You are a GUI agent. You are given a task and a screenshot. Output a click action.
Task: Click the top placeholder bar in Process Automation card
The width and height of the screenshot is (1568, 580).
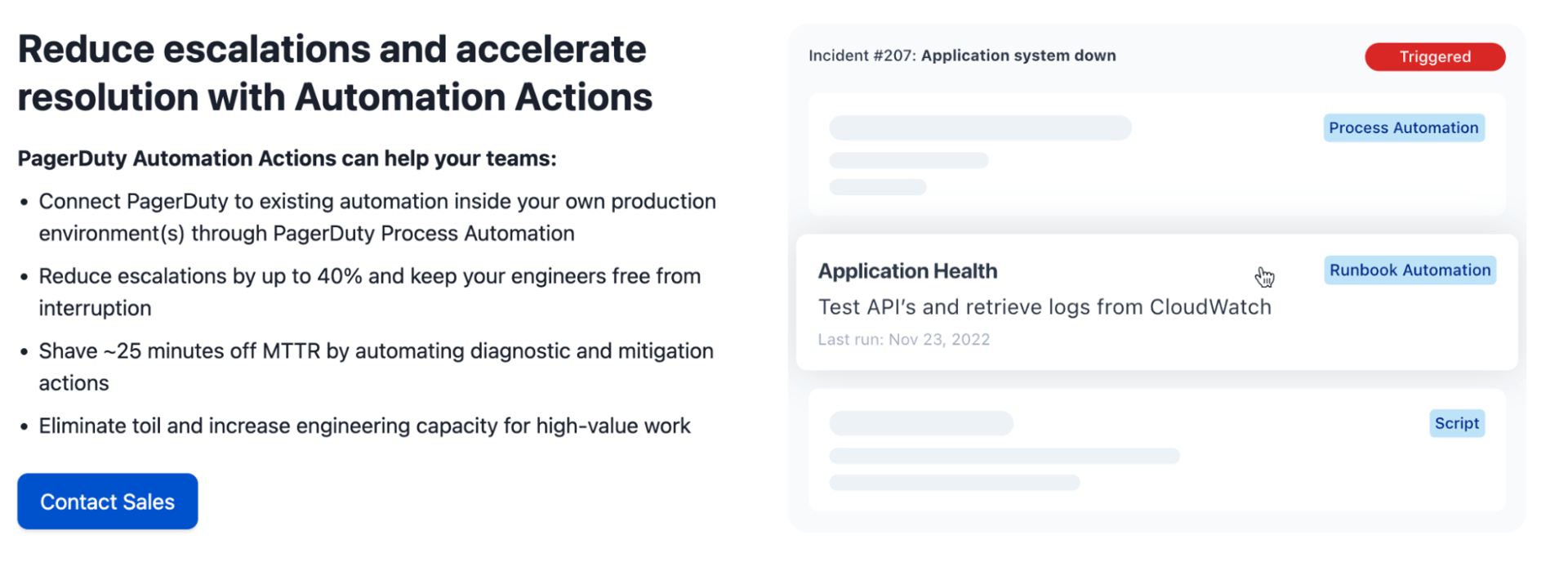980,128
